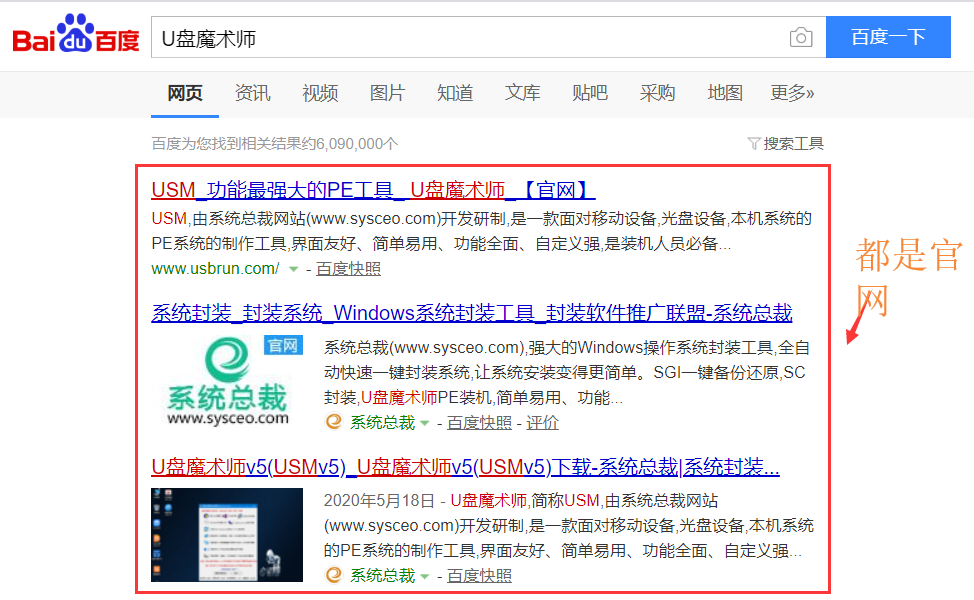974x600 pixels.
Task: Go to the 贴吧 tab
Action: pyautogui.click(x=590, y=93)
